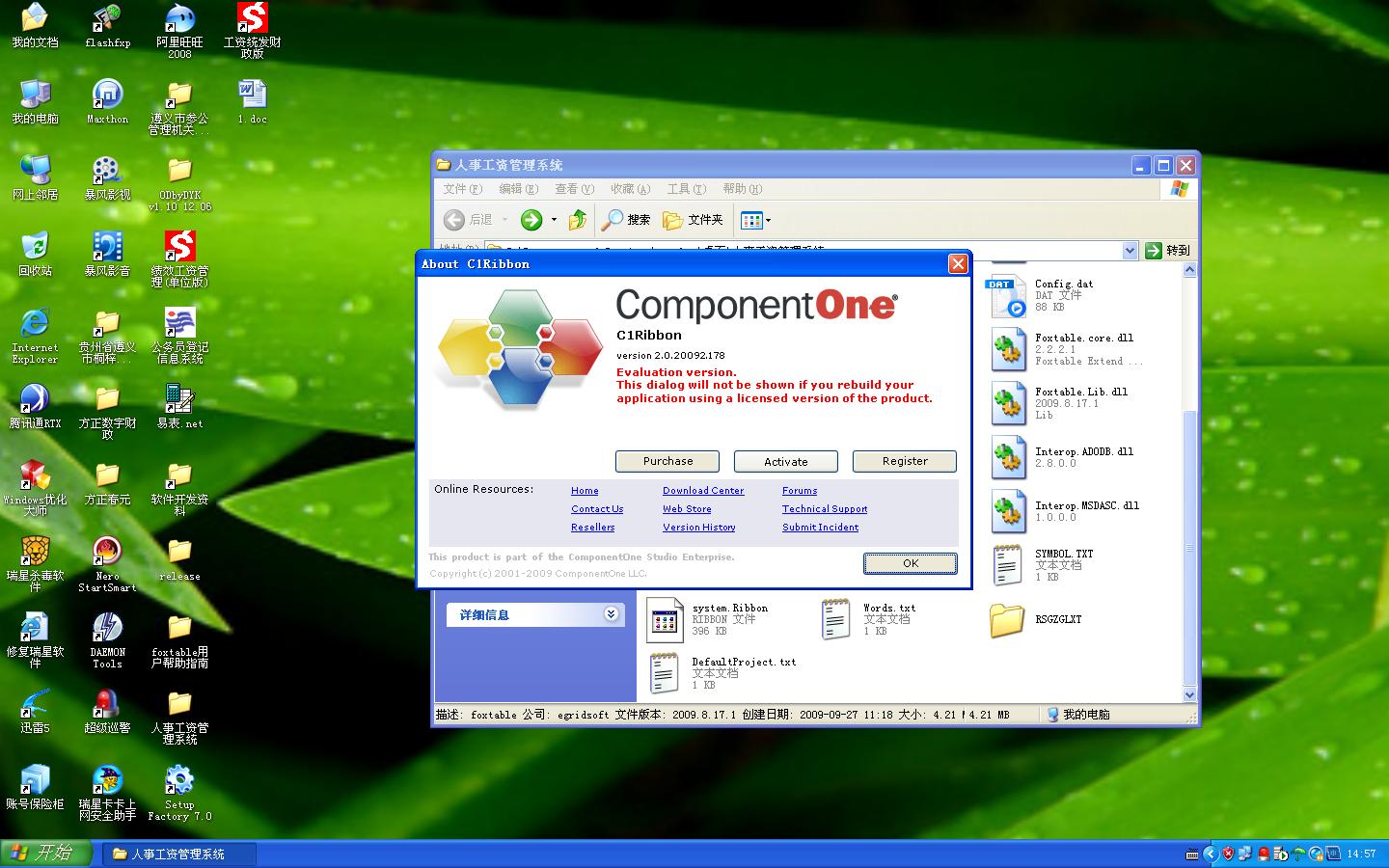Open the 暴风影音 desktop icon
Viewport: 1389px width, 868px height.
pos(107,254)
